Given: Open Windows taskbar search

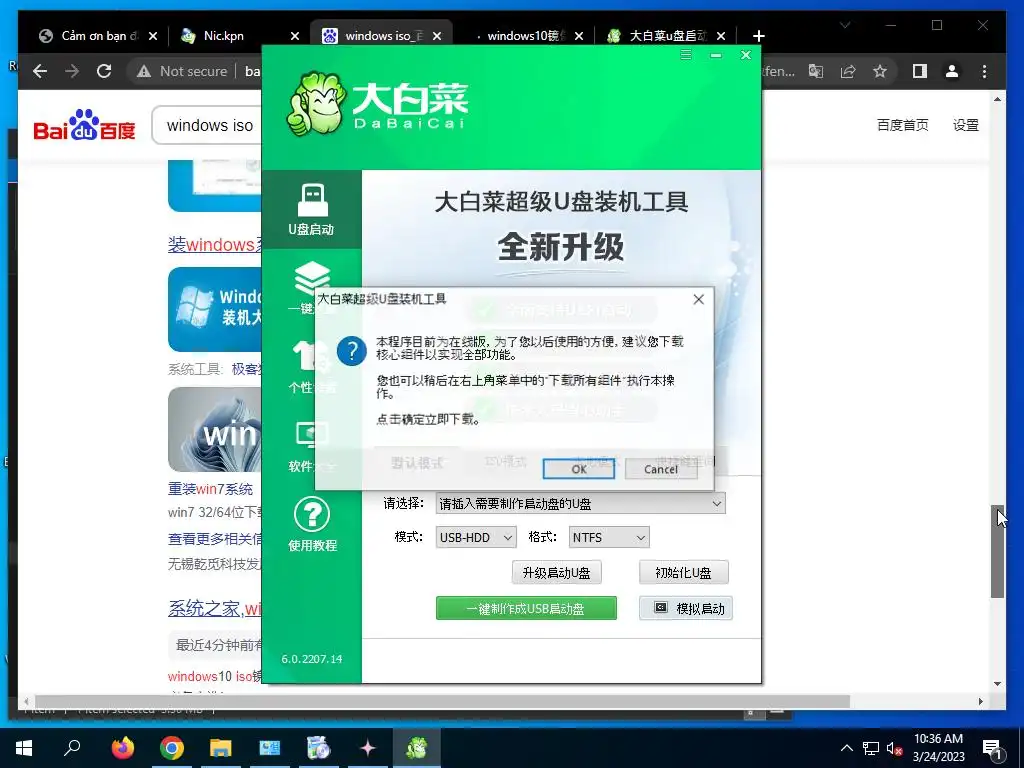Looking at the screenshot, I should 72,748.
